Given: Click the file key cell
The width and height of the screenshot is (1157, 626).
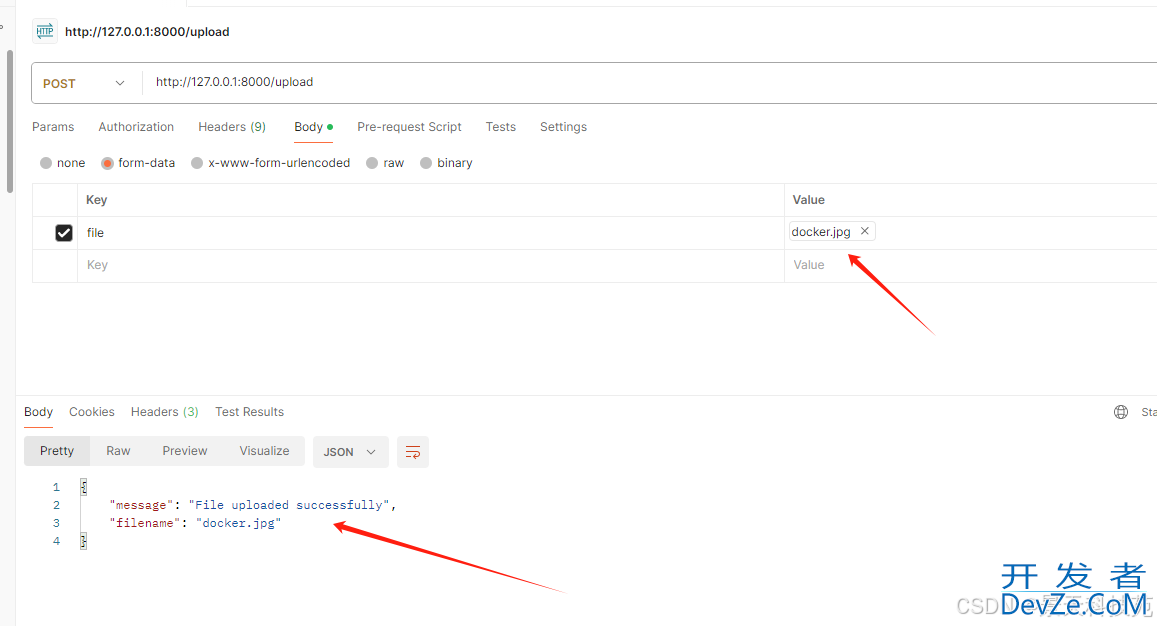Looking at the screenshot, I should [x=431, y=233].
